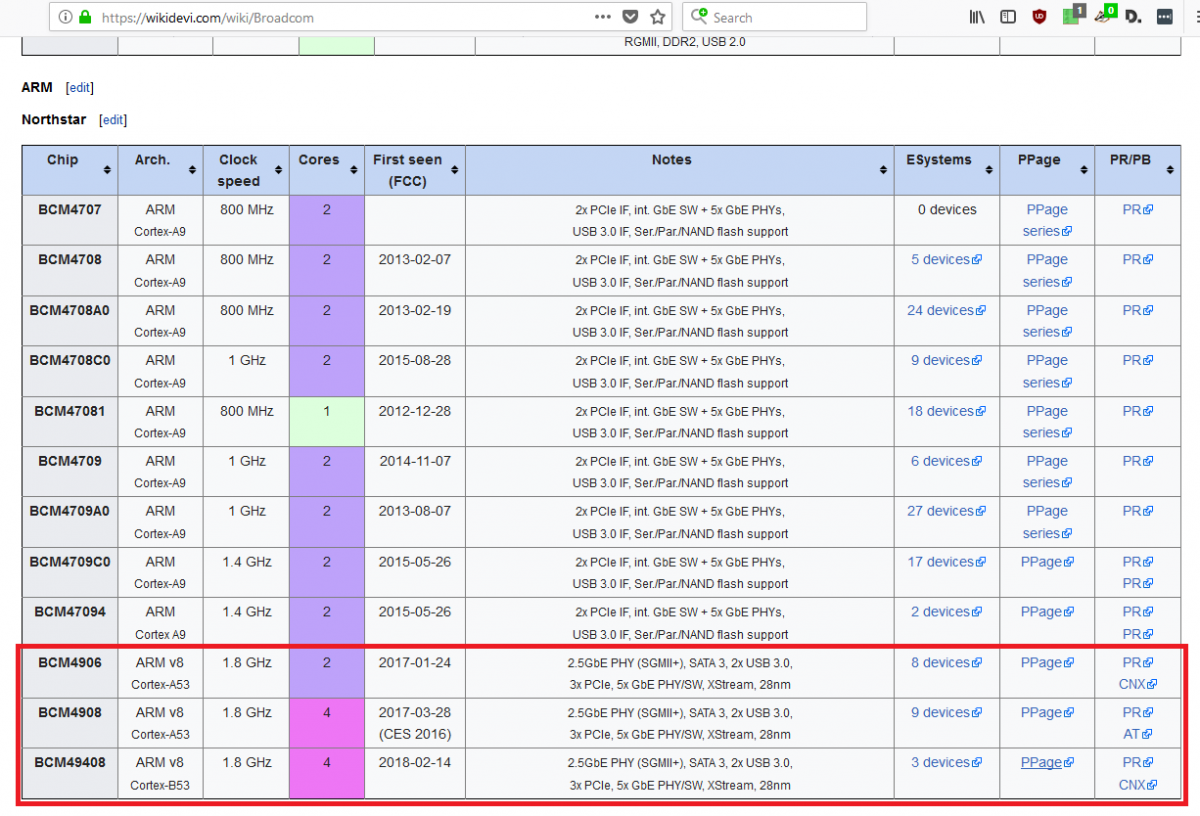Open the 2 devices link for BCM47094
Image resolution: width=1200 pixels, height=816 pixels.
pyautogui.click(x=946, y=612)
